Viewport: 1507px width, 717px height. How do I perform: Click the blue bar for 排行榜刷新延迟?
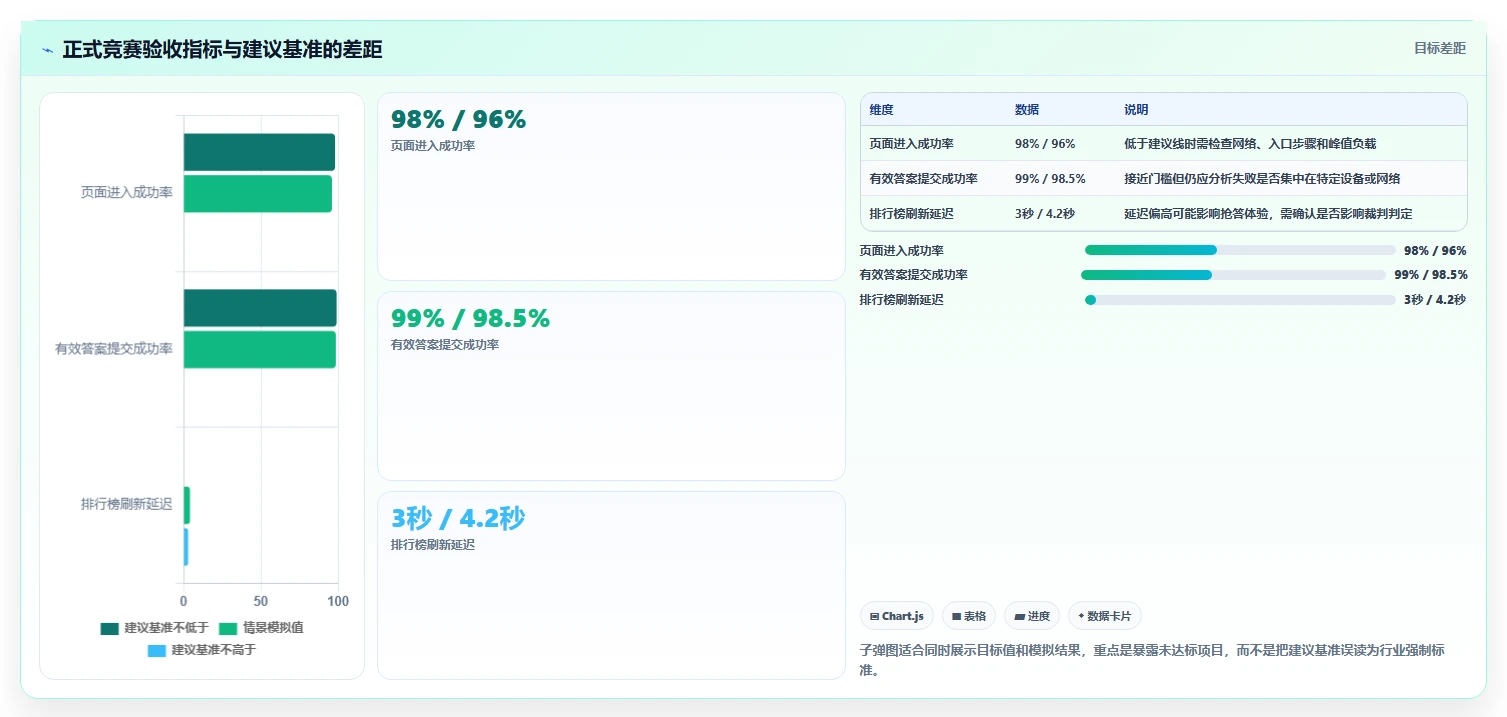(186, 547)
